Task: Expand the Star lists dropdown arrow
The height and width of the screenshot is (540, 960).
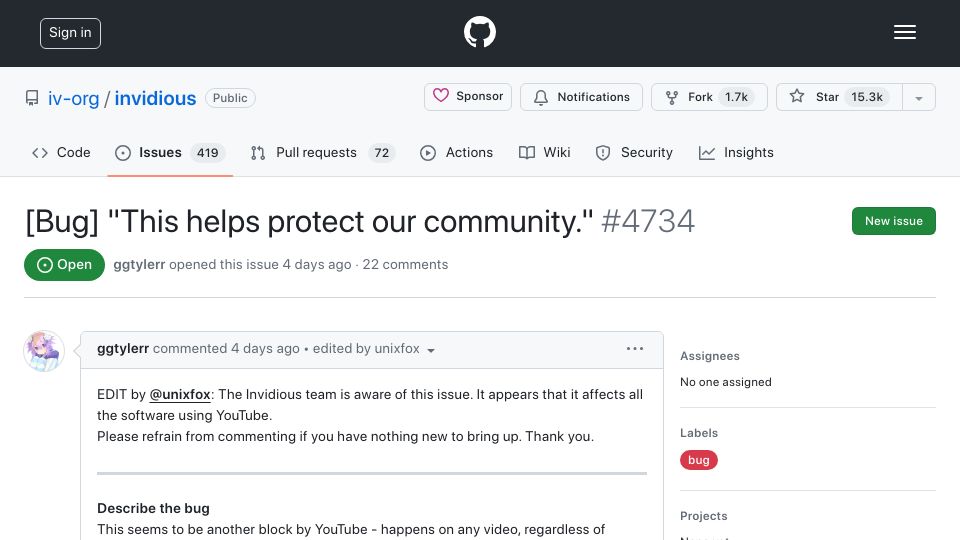Action: click(918, 98)
